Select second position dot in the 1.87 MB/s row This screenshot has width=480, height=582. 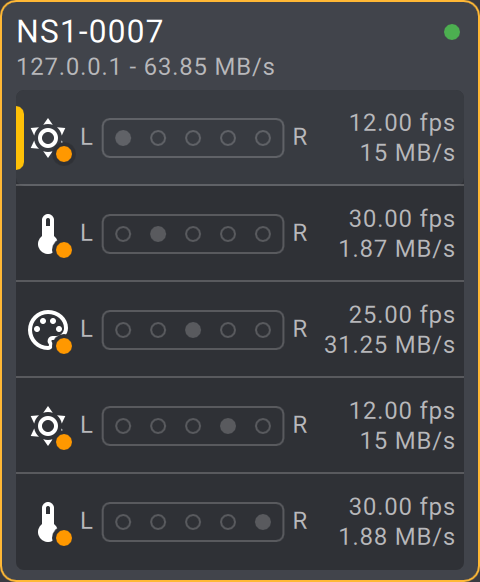tap(158, 234)
